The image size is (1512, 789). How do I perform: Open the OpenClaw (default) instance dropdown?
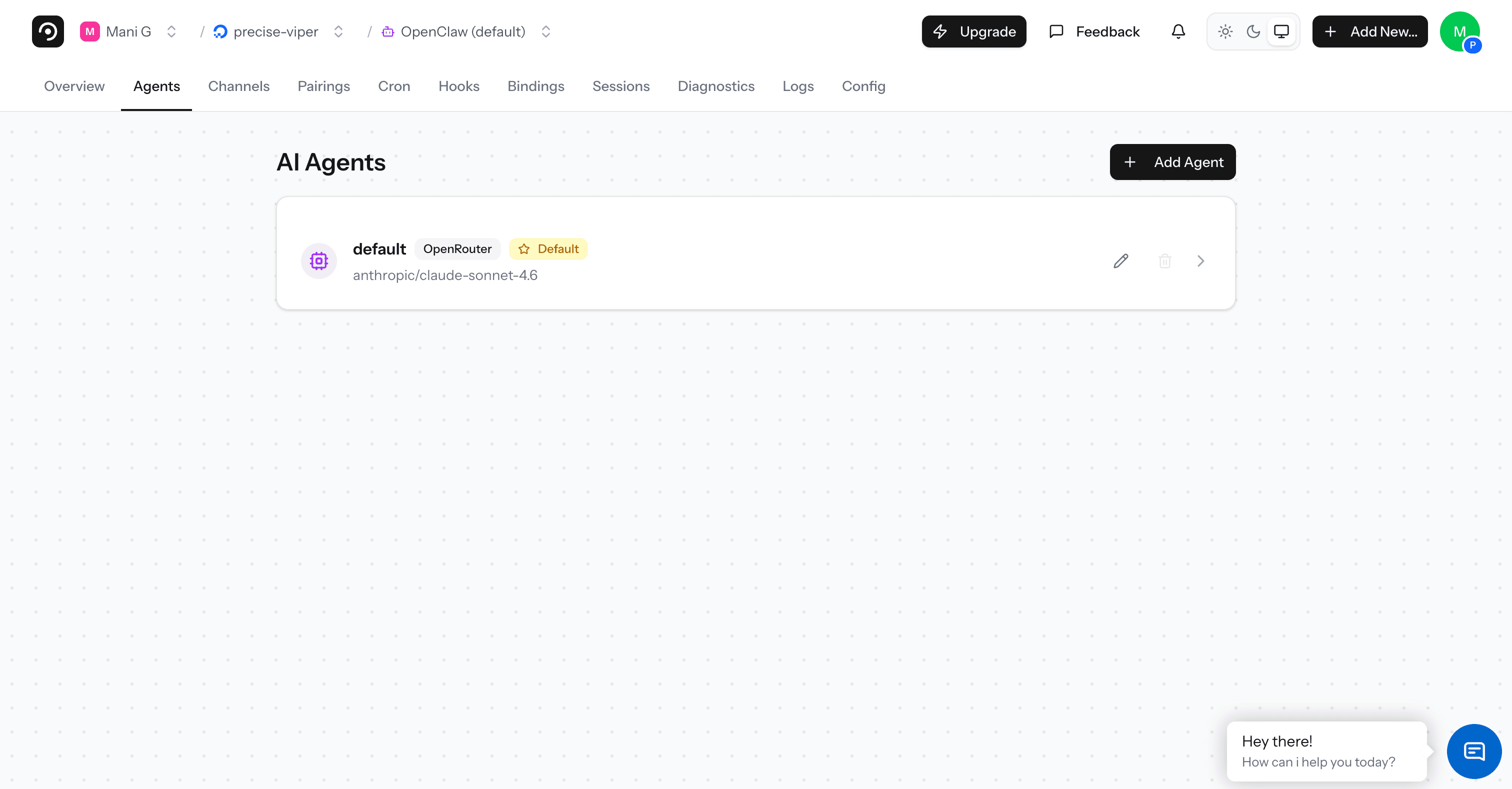click(x=544, y=31)
